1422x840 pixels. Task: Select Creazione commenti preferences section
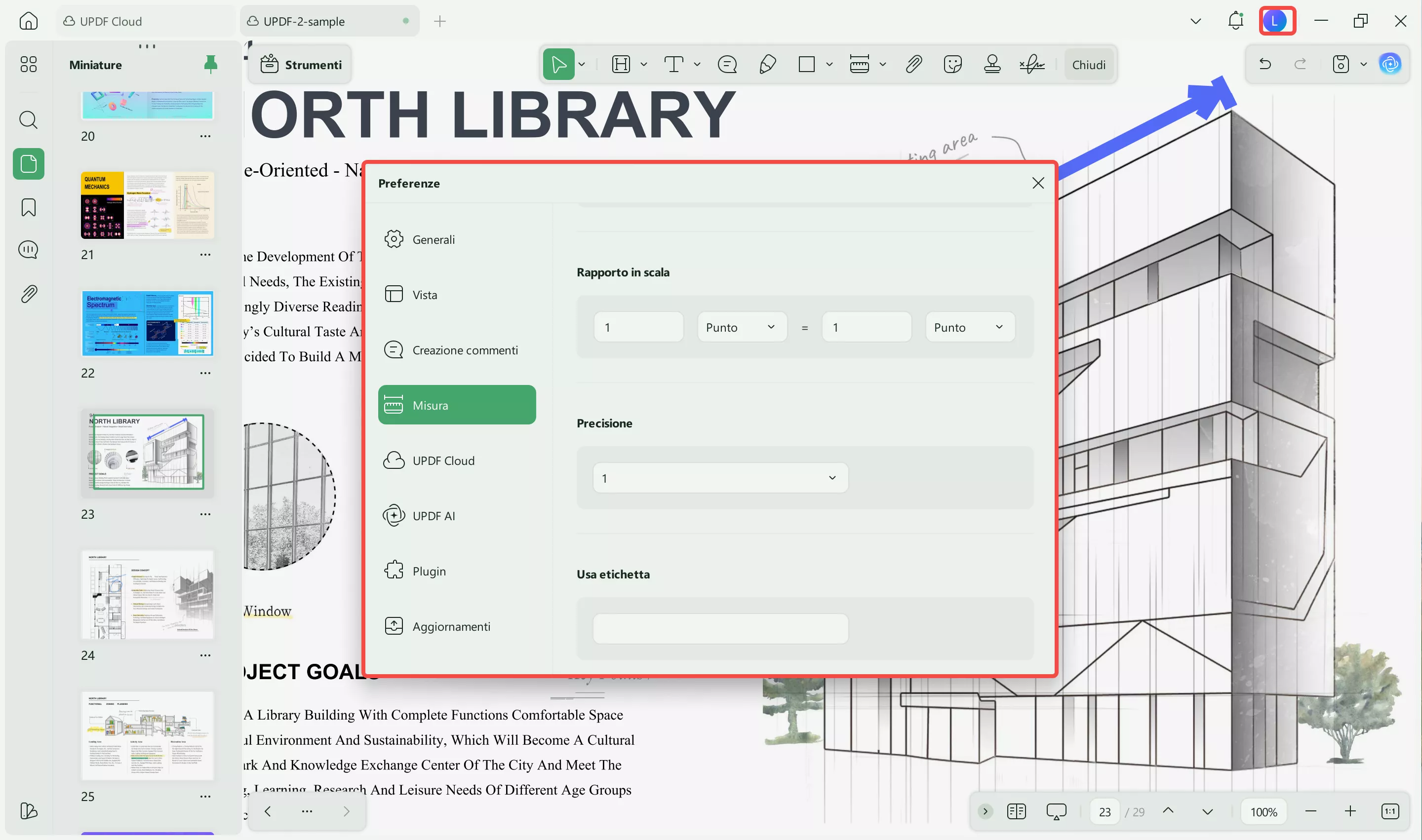(x=465, y=350)
